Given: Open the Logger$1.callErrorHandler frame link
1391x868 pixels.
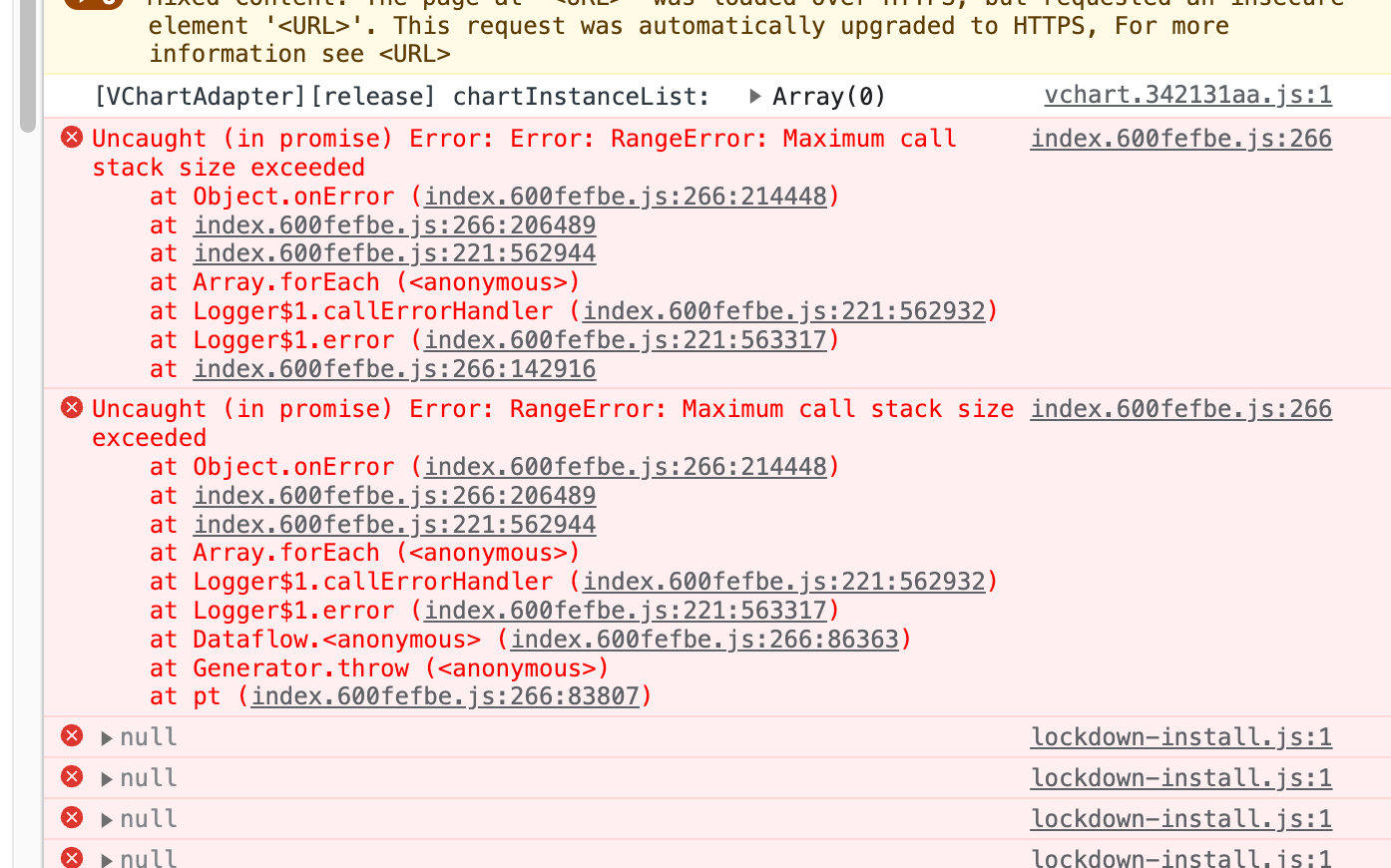Looking at the screenshot, I should pos(783,310).
